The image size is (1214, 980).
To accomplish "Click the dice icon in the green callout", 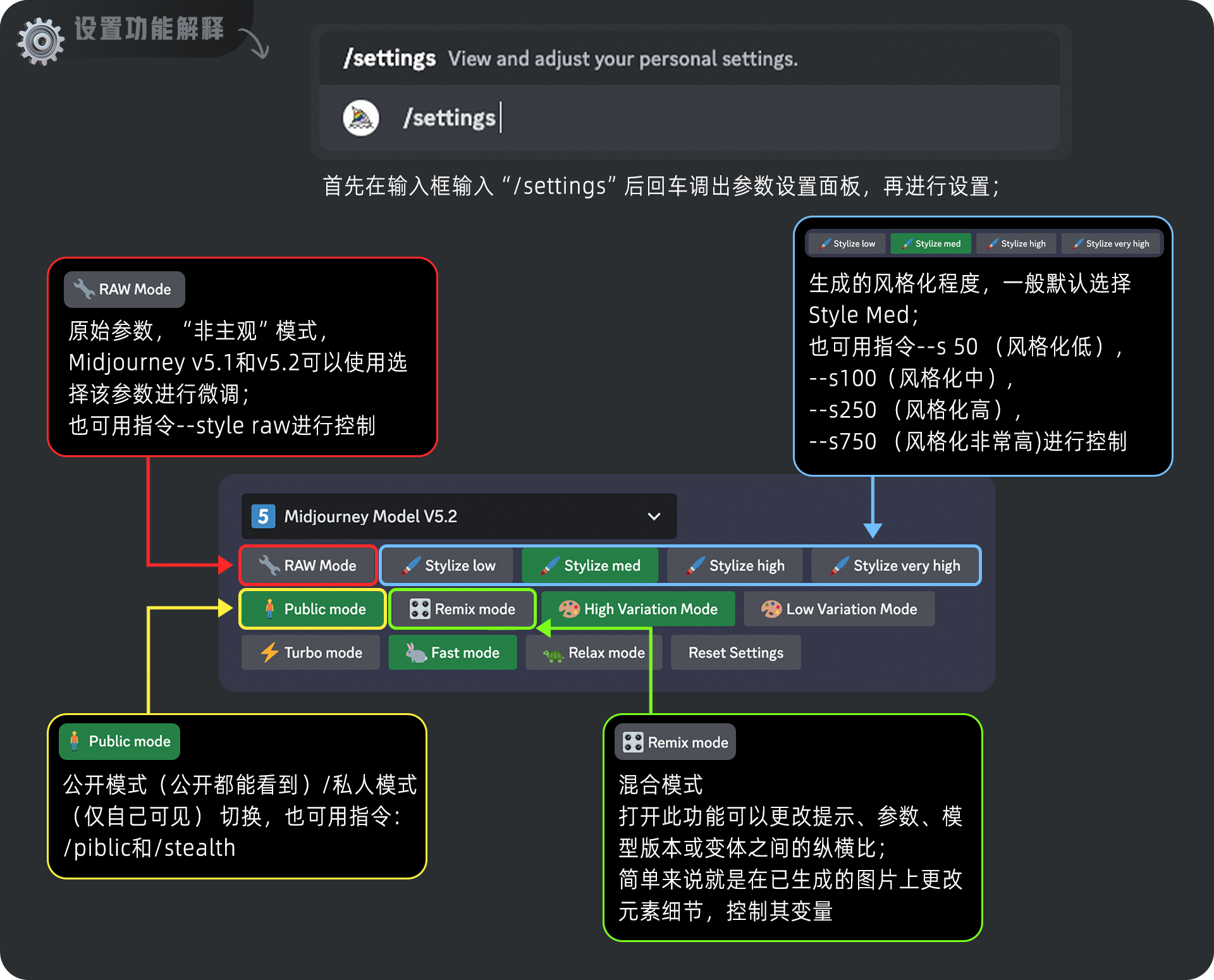I will (x=633, y=742).
